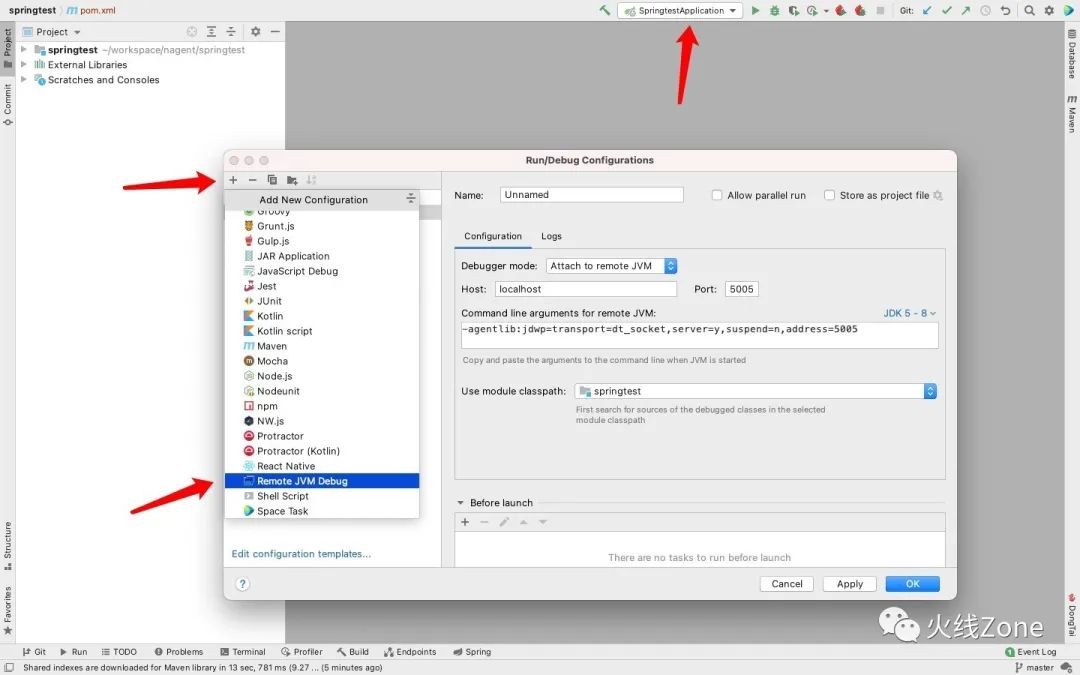Click the master branch in status bar
Image resolution: width=1080 pixels, height=675 pixels.
(x=1035, y=667)
